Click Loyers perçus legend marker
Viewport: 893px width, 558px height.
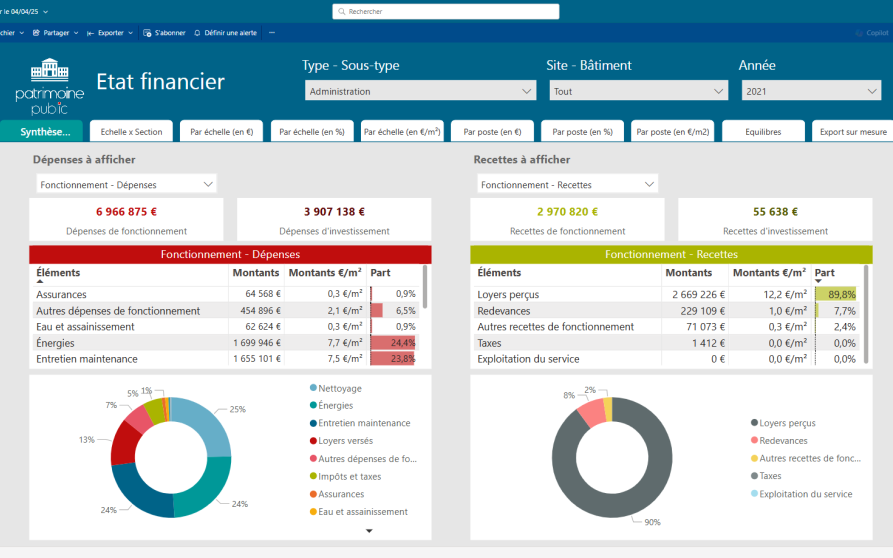click(x=754, y=422)
